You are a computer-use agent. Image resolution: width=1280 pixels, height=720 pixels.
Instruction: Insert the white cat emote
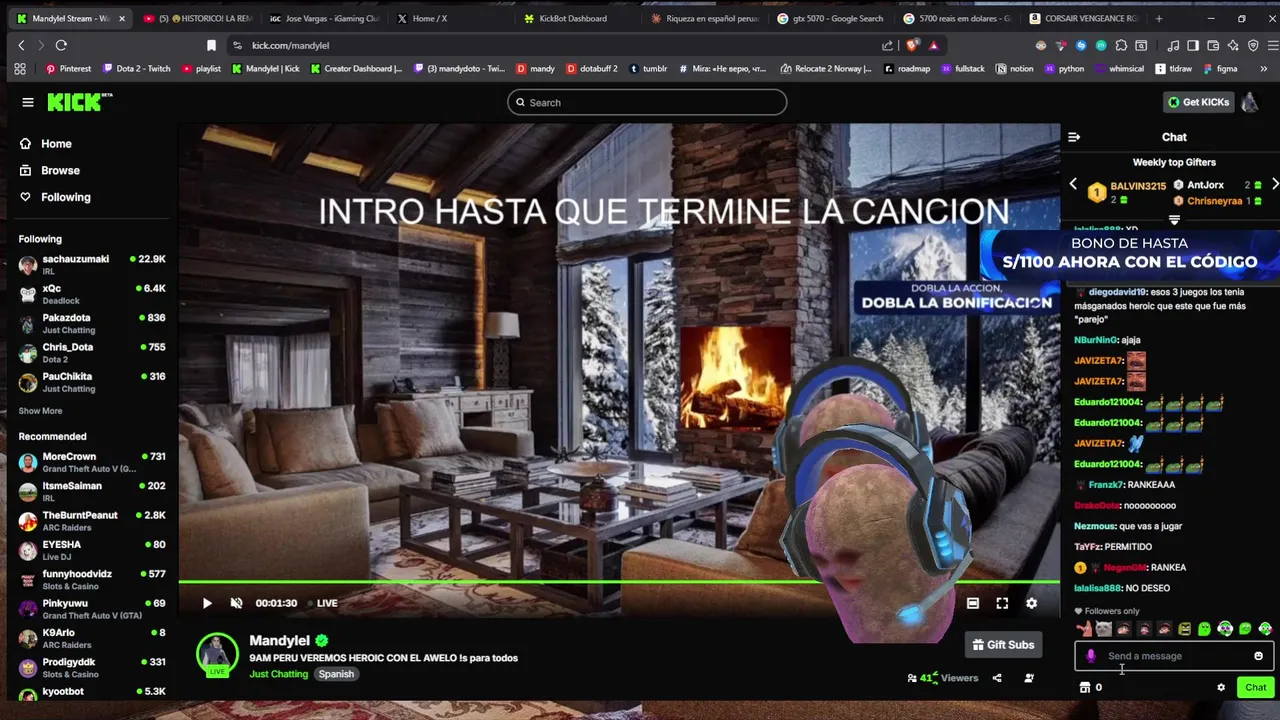[1104, 629]
